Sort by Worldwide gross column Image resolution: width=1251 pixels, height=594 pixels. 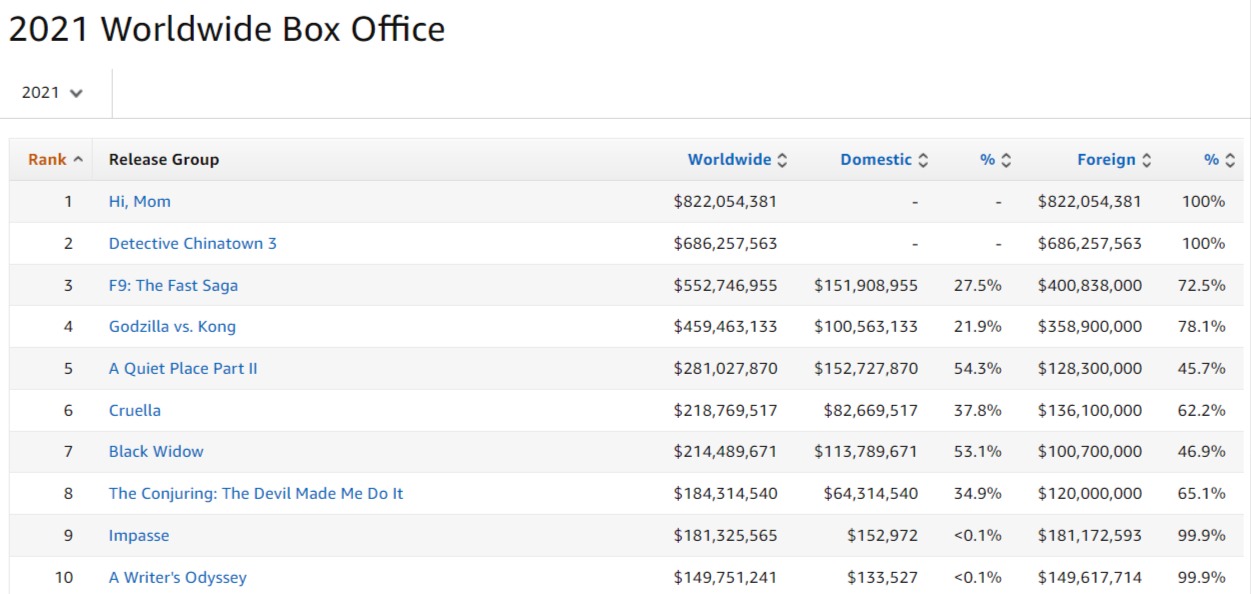(736, 160)
